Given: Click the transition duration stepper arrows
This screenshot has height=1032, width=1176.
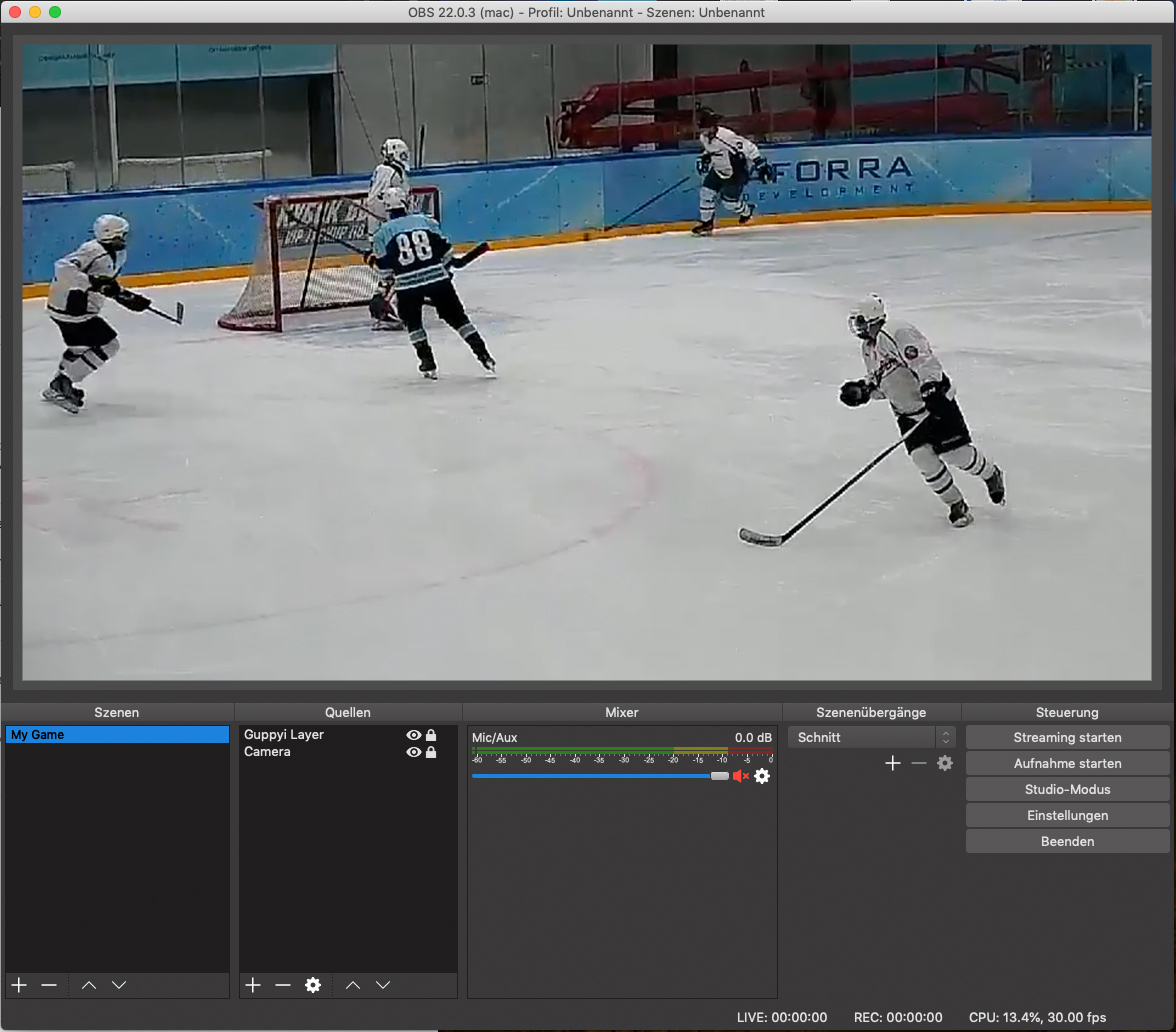Looking at the screenshot, I should [x=946, y=737].
